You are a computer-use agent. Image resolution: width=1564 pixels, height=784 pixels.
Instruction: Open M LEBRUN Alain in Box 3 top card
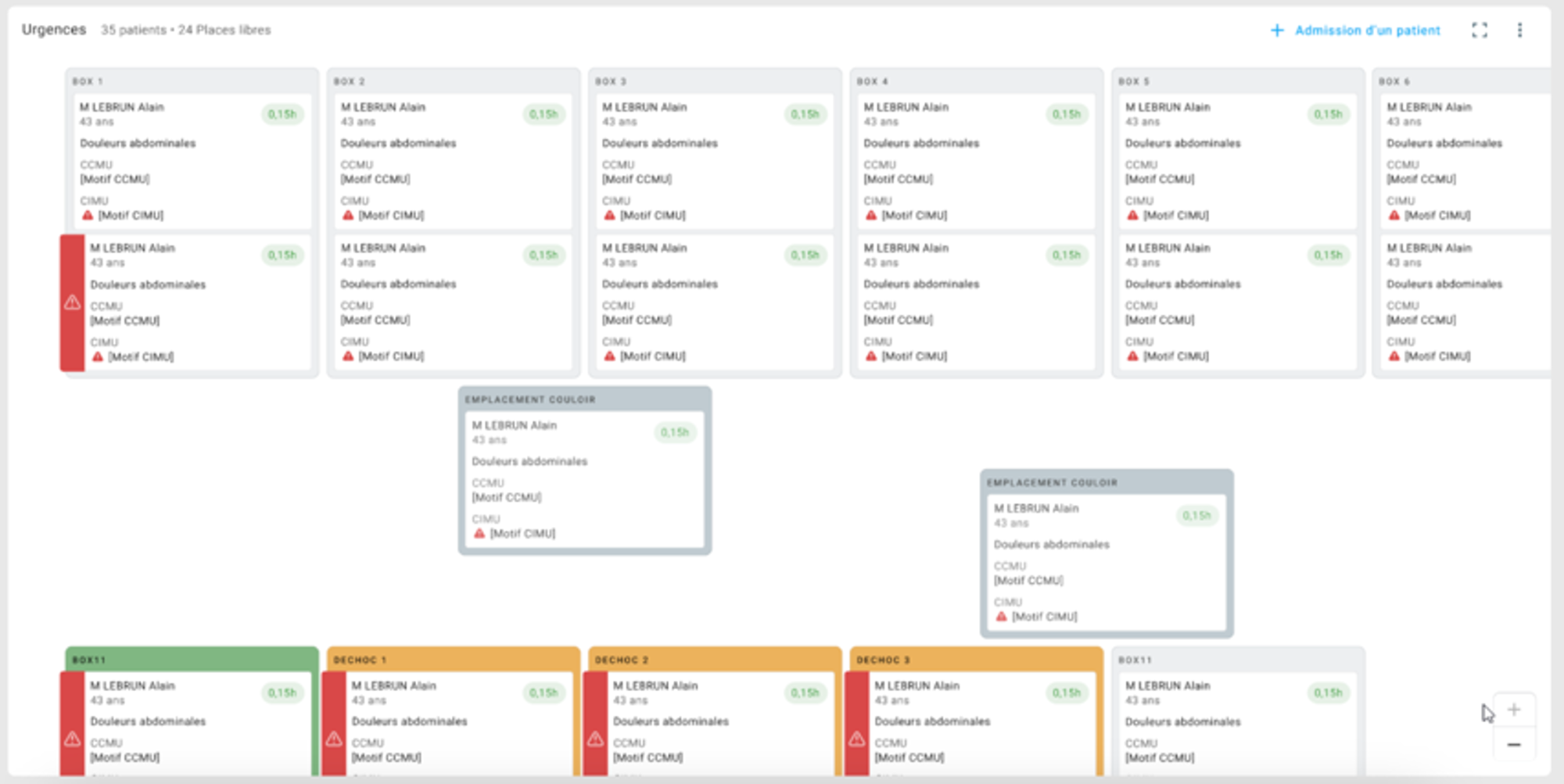(644, 107)
